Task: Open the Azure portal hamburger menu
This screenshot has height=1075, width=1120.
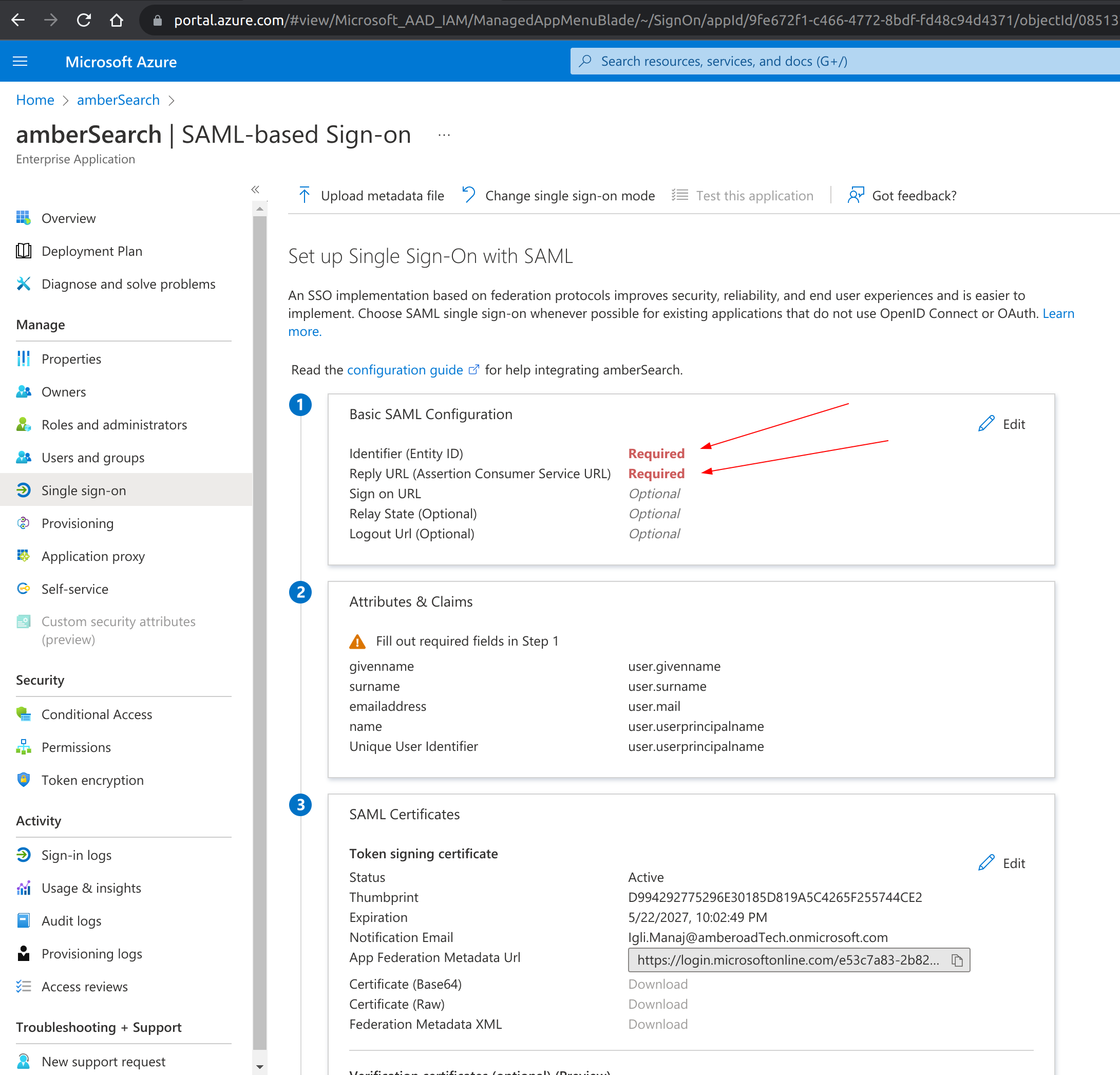Action: [20, 61]
